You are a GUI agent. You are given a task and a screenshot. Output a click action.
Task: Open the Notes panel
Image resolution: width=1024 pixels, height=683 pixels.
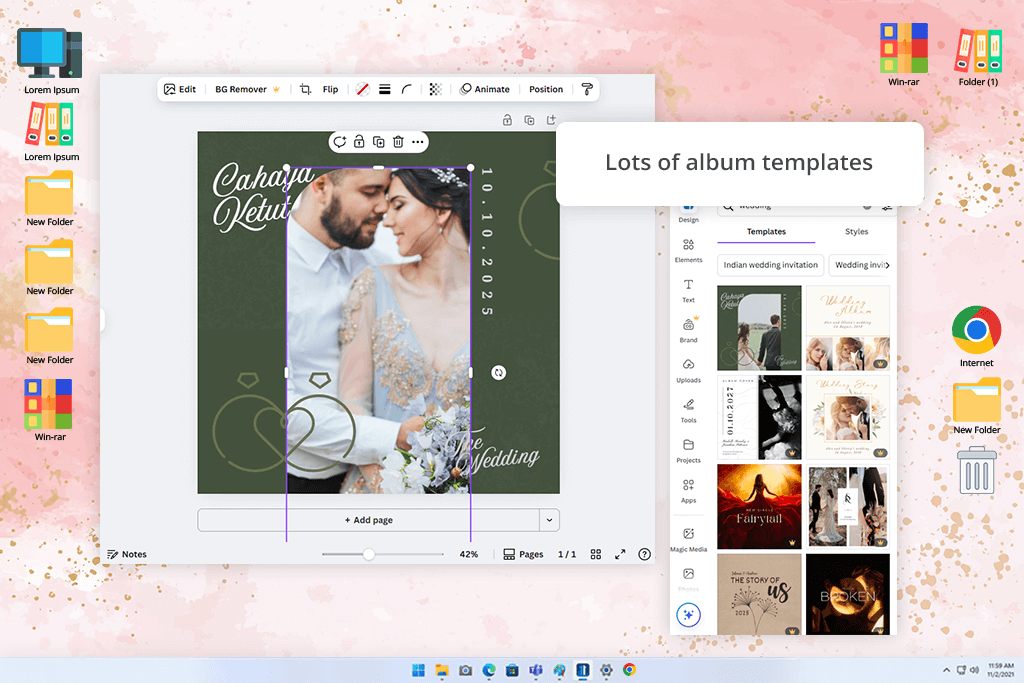click(x=127, y=554)
